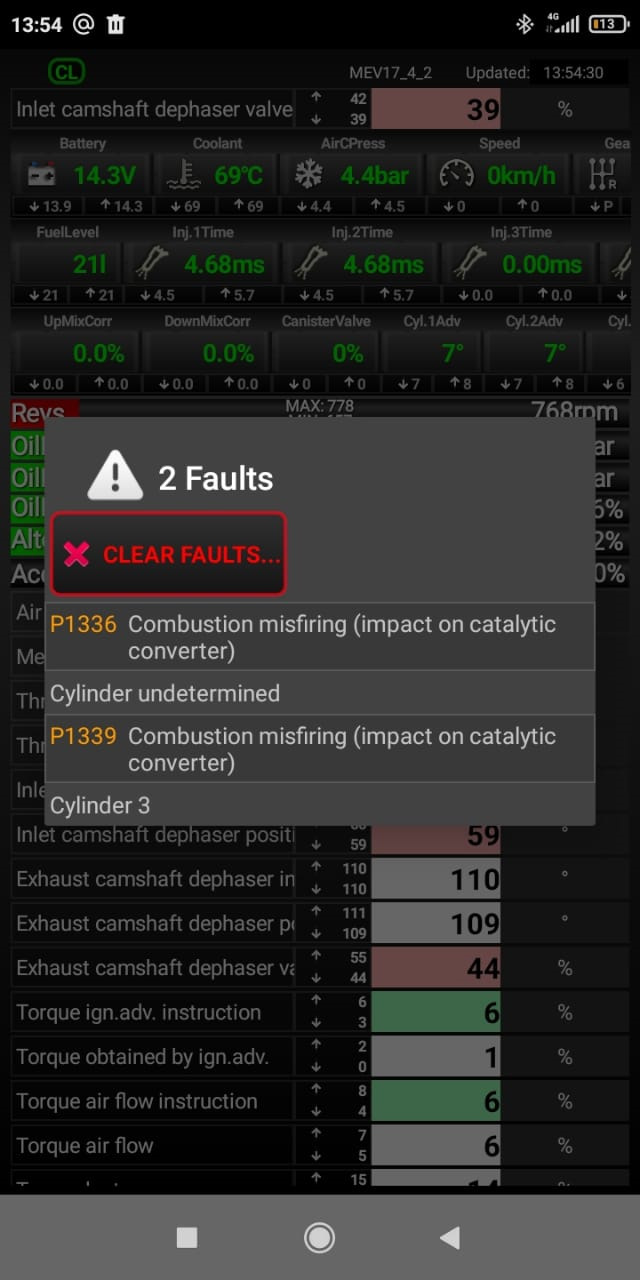Tap the Exhaust camshaft dephaser value bar 44
The image size is (640, 1280).
click(x=436, y=968)
